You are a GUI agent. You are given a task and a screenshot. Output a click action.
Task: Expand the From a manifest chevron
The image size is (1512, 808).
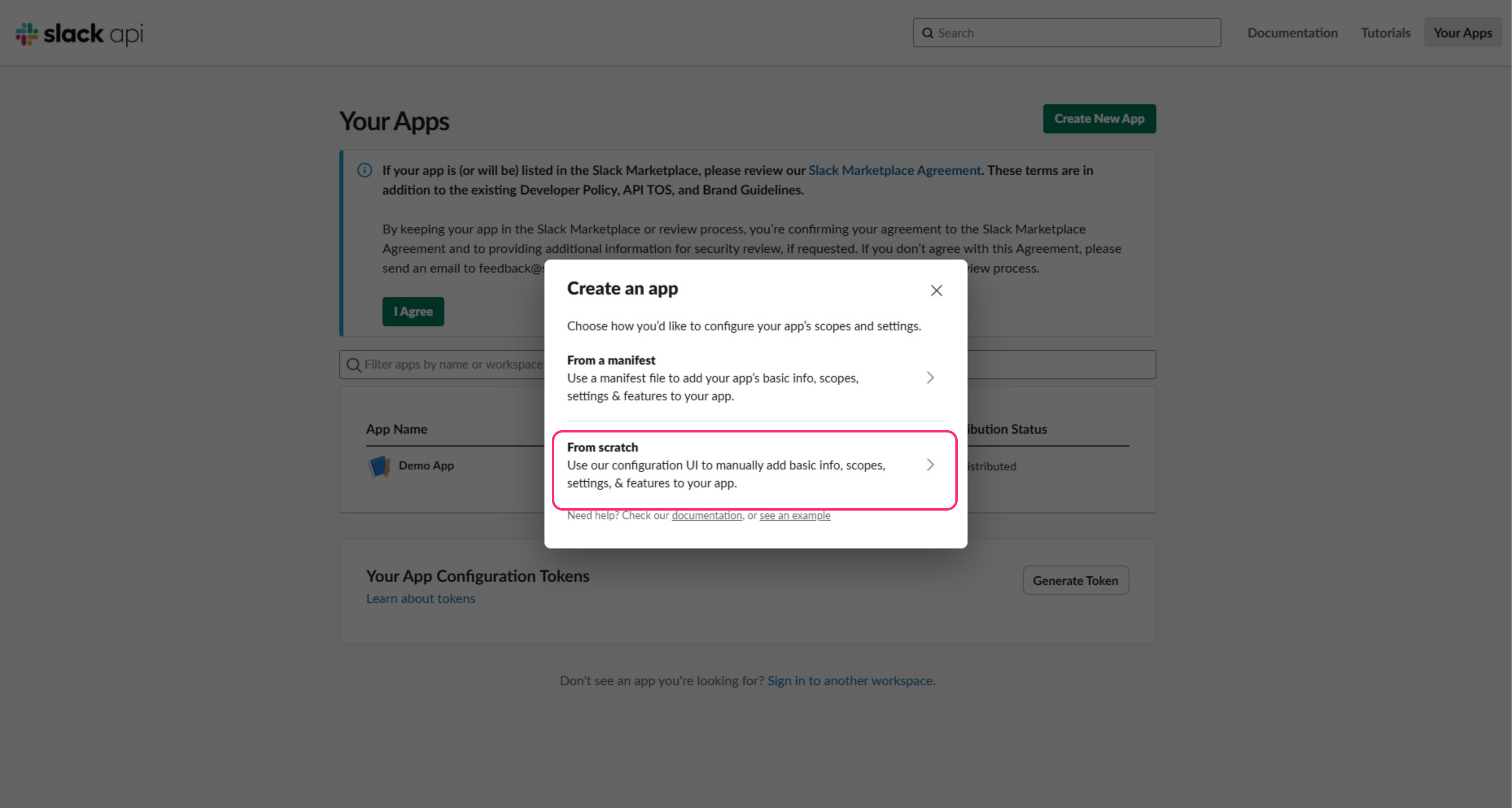pyautogui.click(x=930, y=378)
